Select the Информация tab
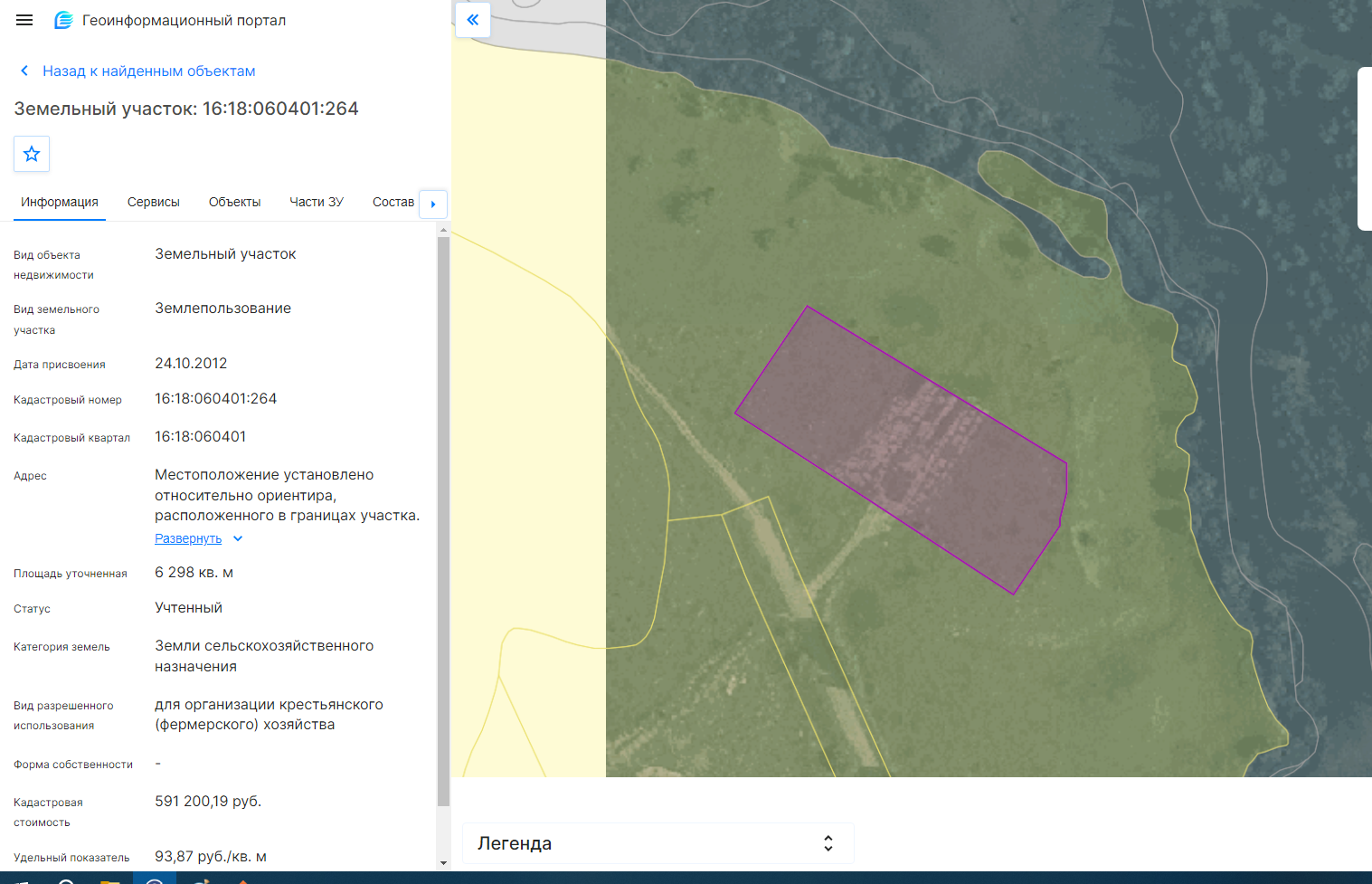 [60, 202]
